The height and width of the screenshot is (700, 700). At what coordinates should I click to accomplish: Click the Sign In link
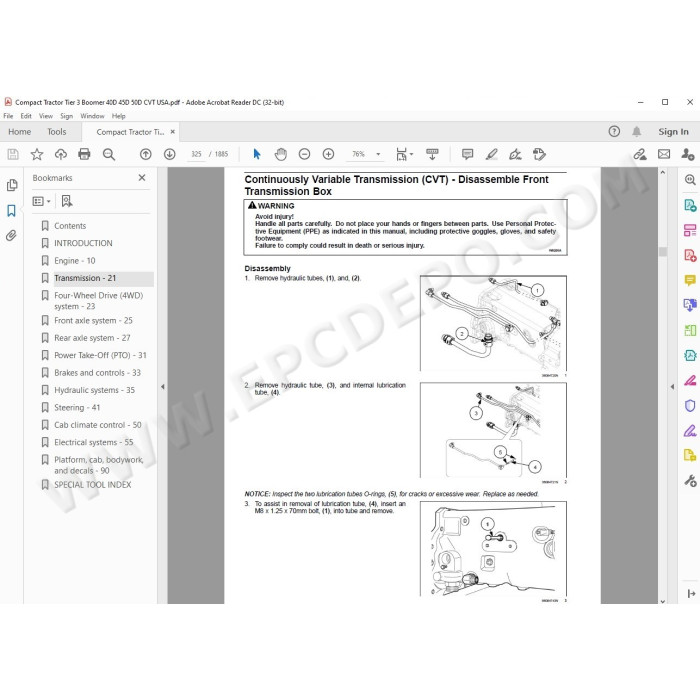[673, 132]
